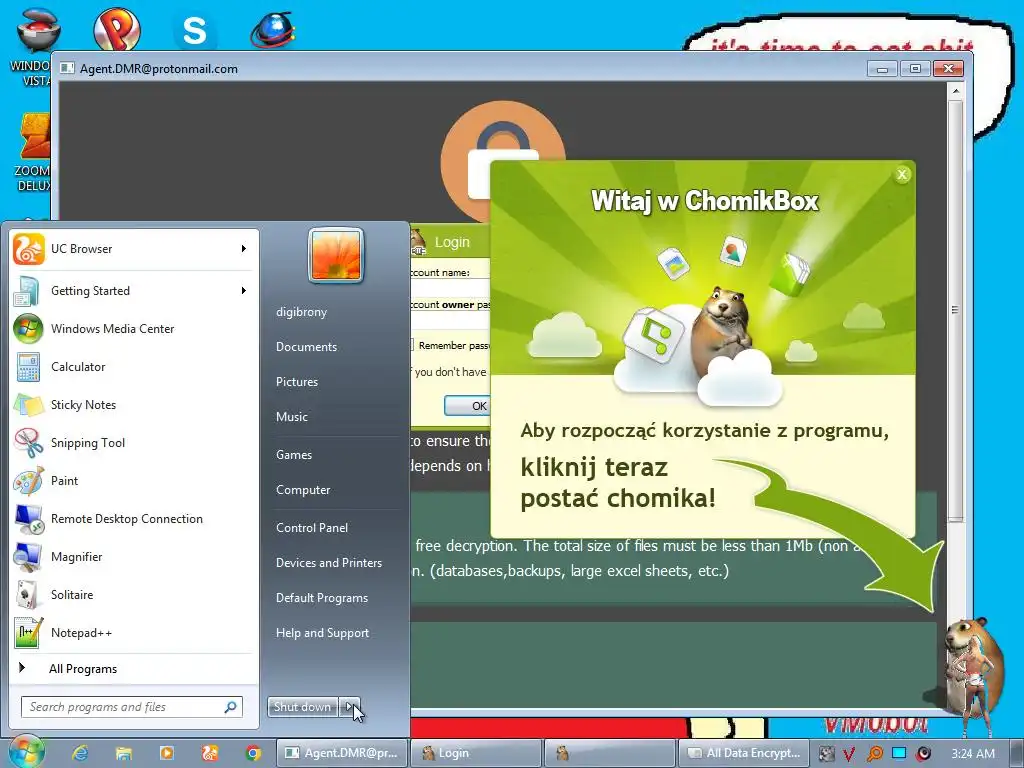Click the red V tray icon
The image size is (1024, 768).
(x=849, y=753)
